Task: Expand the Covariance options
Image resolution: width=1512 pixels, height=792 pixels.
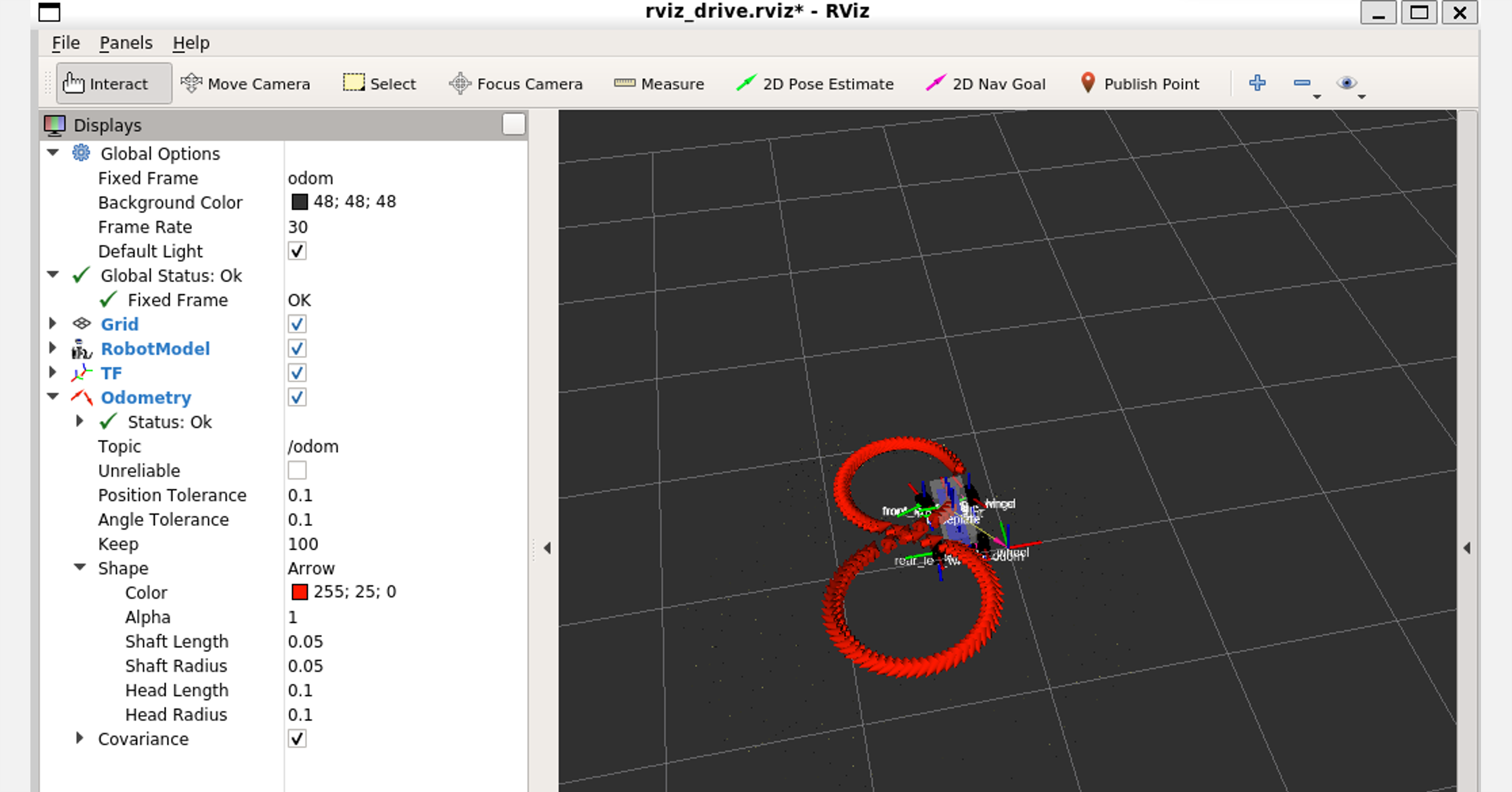Action: [79, 738]
